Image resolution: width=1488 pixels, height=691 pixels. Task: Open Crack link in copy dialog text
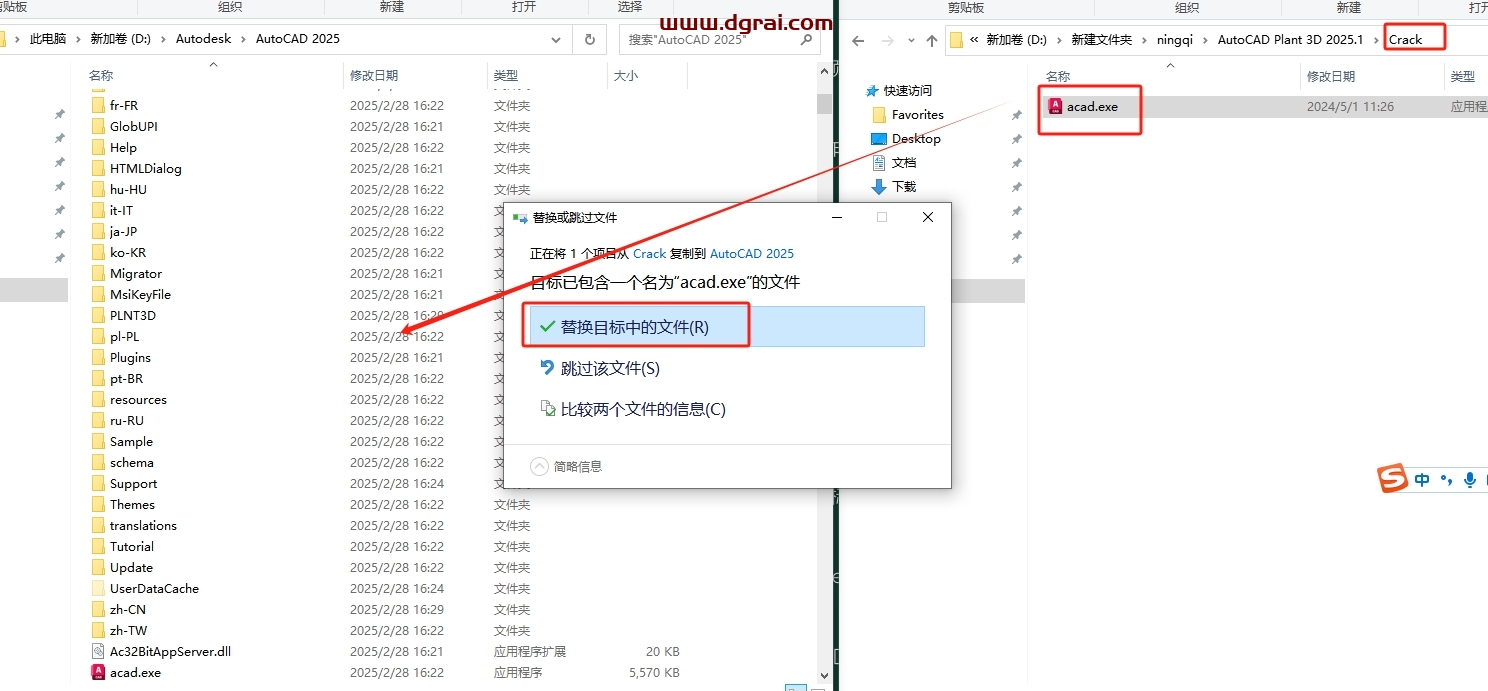pos(649,254)
